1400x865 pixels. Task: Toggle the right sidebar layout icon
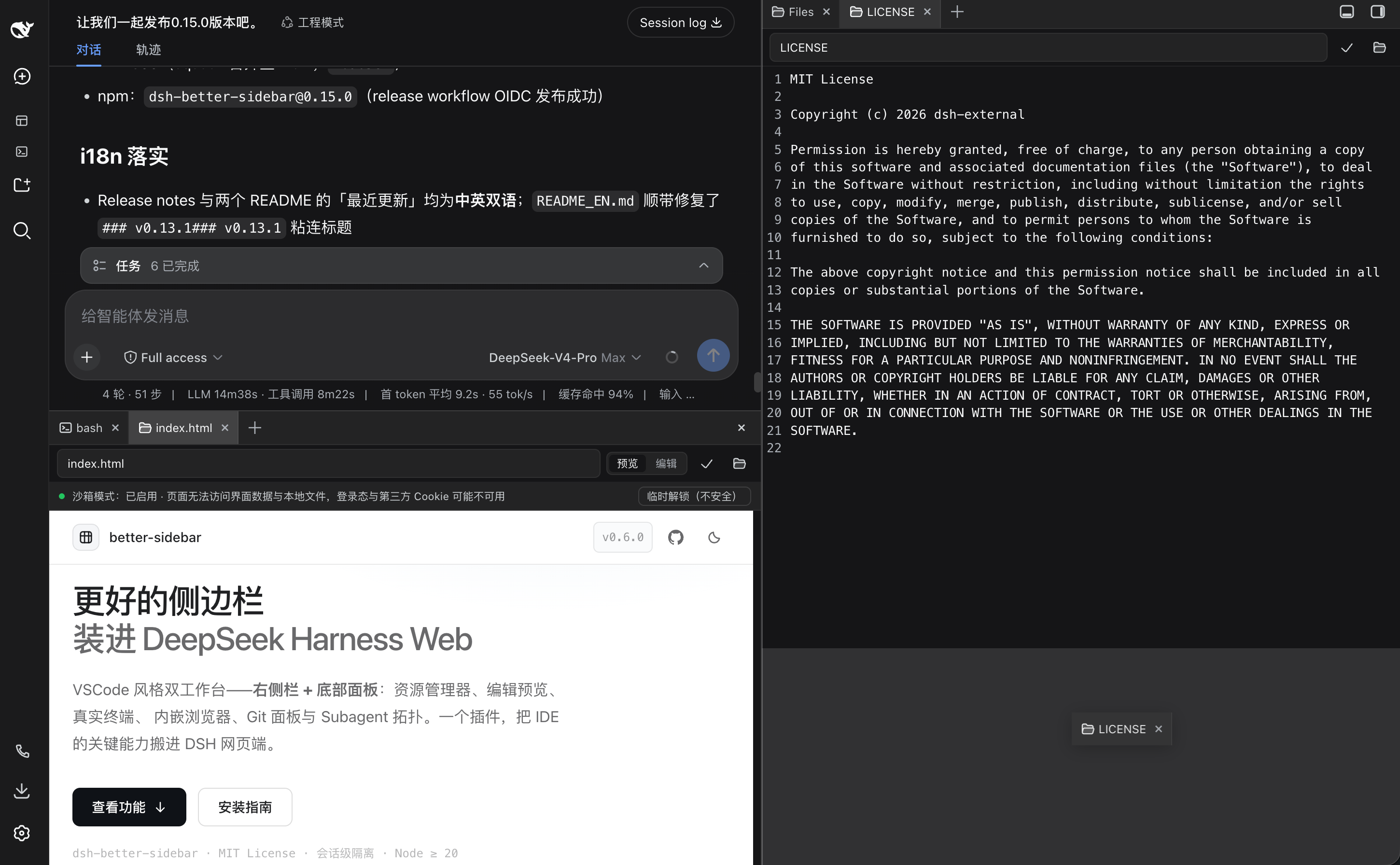coord(1378,12)
